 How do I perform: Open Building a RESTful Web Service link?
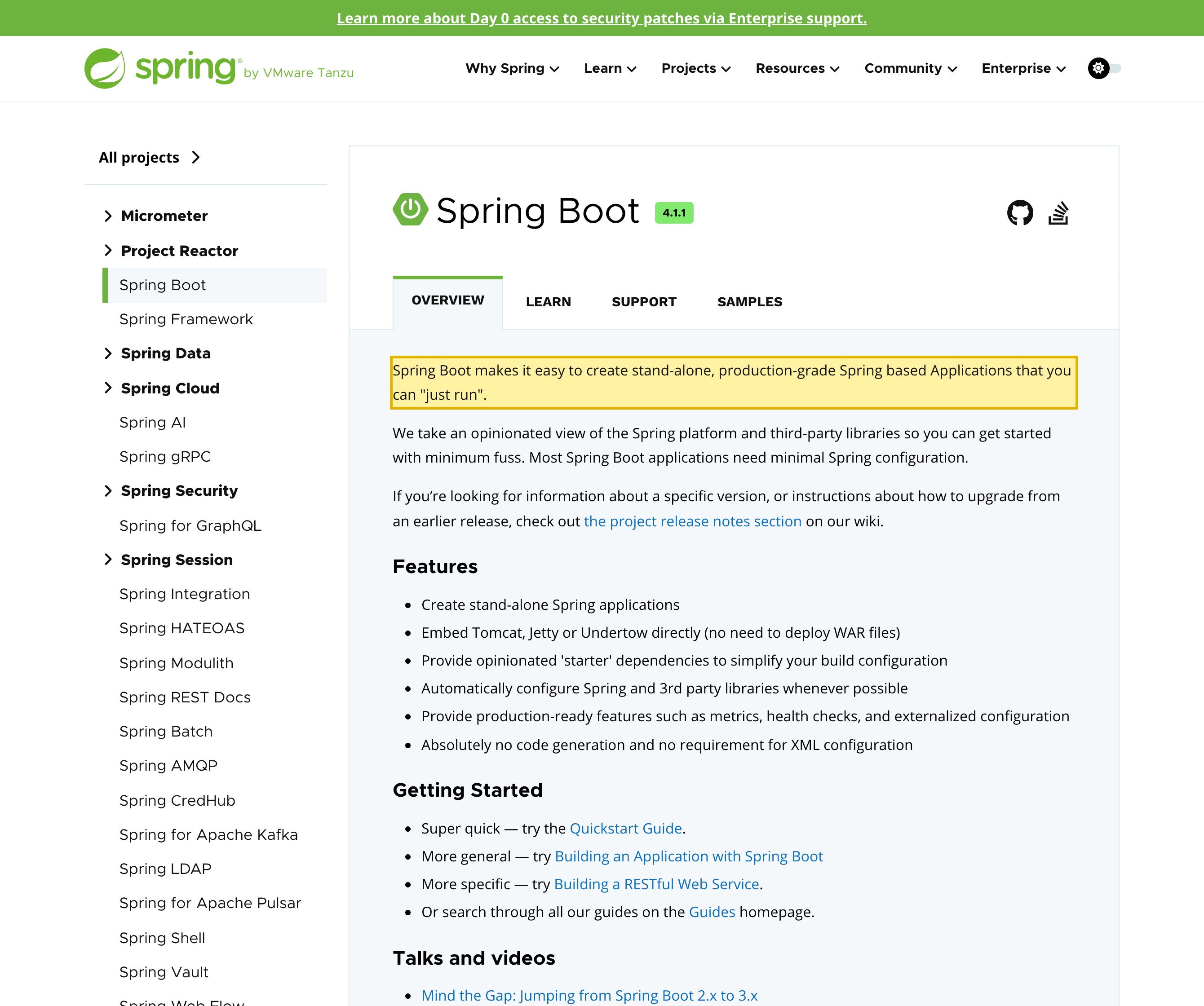(x=656, y=884)
